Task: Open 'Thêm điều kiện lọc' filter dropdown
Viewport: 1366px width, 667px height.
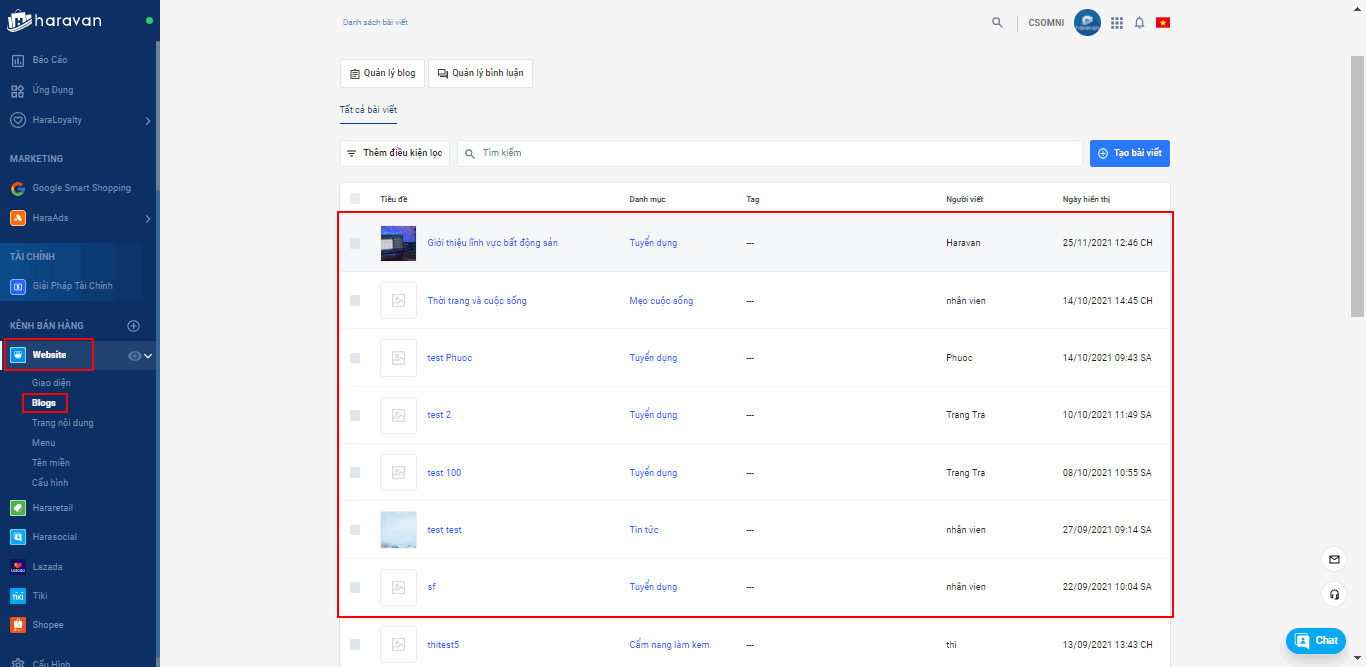Action: 394,153
